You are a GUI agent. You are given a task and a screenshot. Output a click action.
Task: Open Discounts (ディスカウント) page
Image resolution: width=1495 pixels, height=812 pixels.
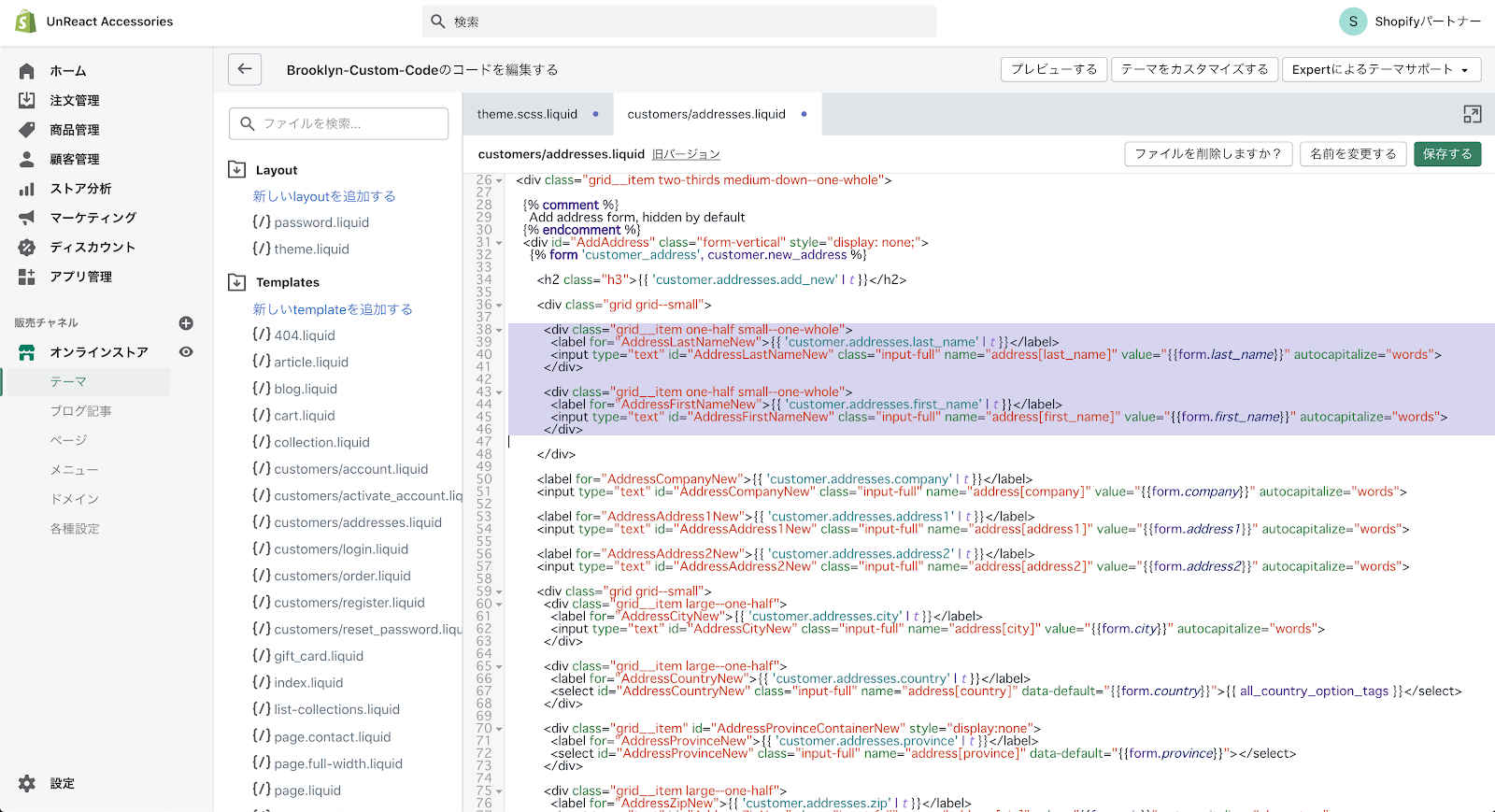(92, 248)
